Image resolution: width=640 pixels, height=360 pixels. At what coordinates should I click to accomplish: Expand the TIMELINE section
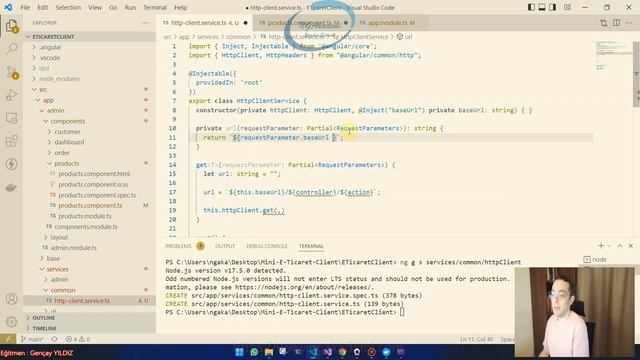[x=89, y=328]
